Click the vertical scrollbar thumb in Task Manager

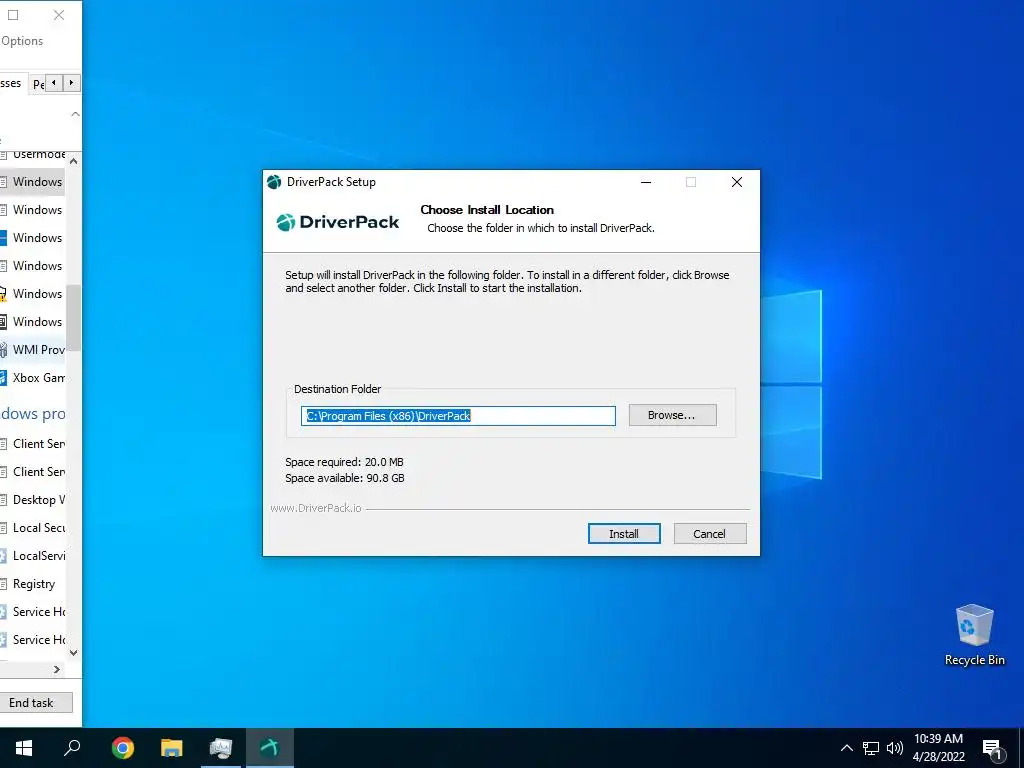pyautogui.click(x=74, y=318)
